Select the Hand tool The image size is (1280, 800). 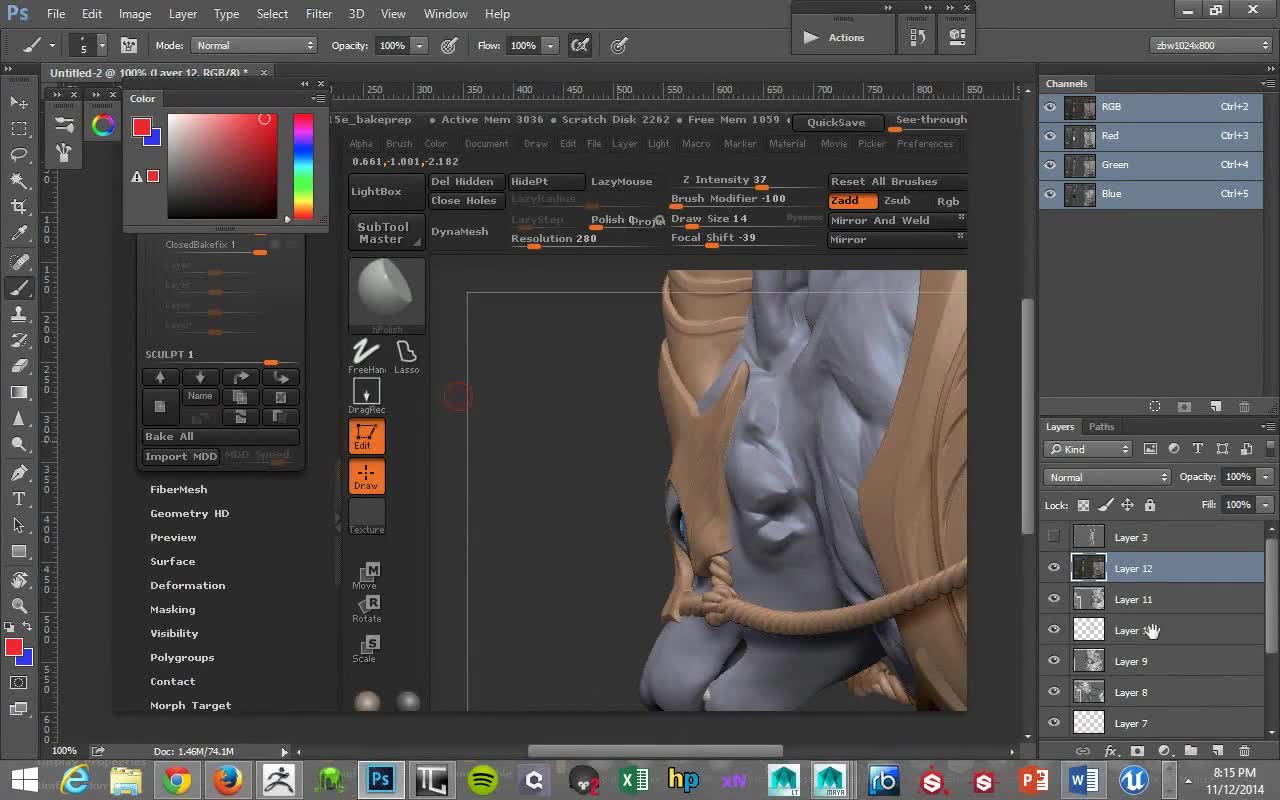pos(19,580)
